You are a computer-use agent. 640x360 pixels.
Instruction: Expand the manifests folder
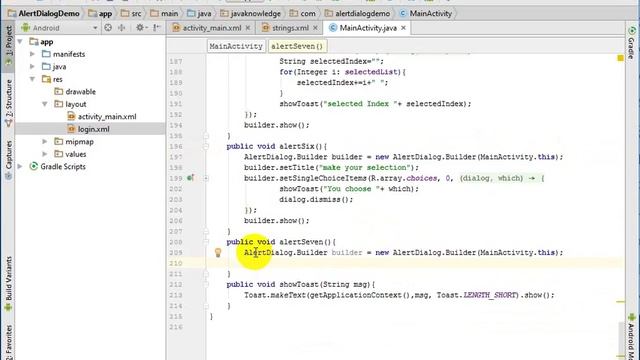coord(32,54)
